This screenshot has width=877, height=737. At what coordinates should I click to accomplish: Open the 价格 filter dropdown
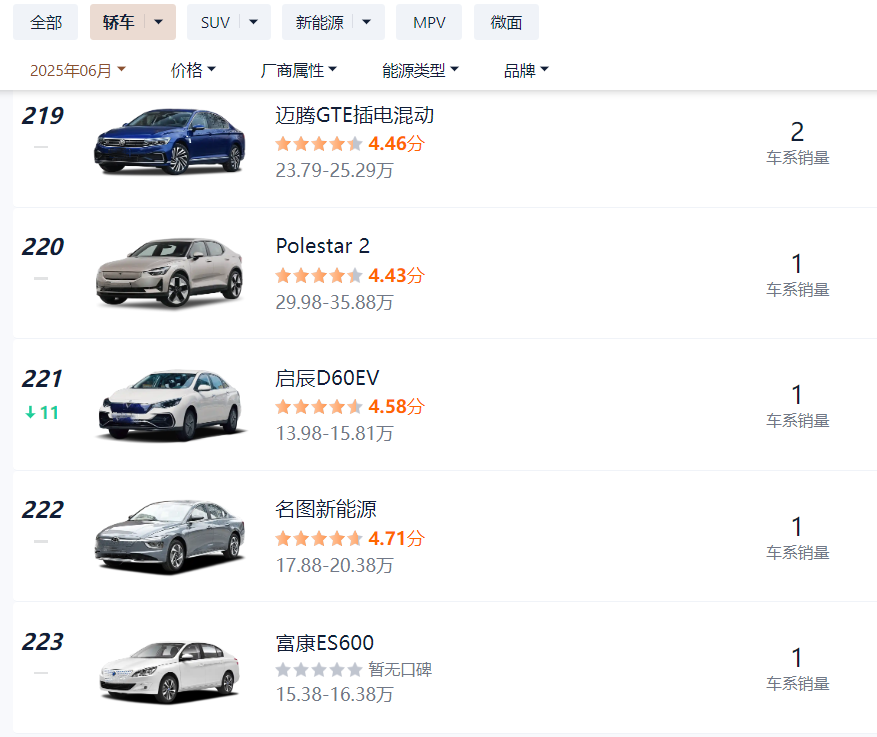[193, 70]
